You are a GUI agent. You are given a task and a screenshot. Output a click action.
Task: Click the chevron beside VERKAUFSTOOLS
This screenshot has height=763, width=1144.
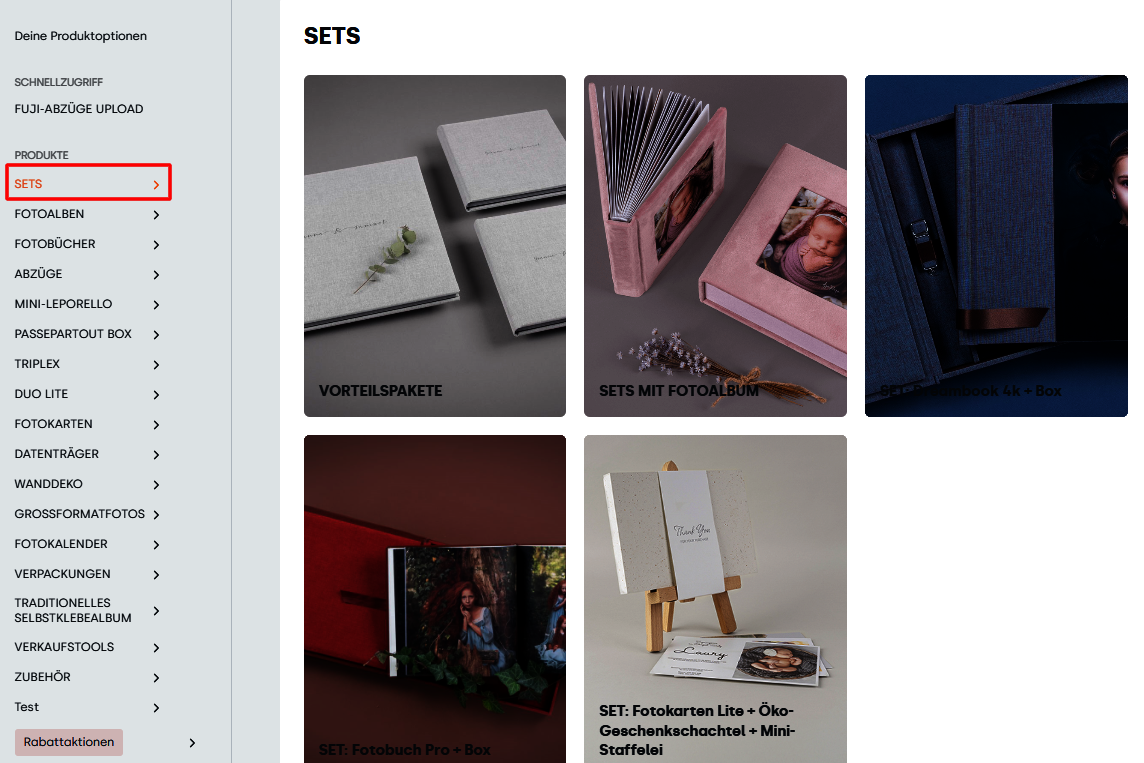point(156,648)
